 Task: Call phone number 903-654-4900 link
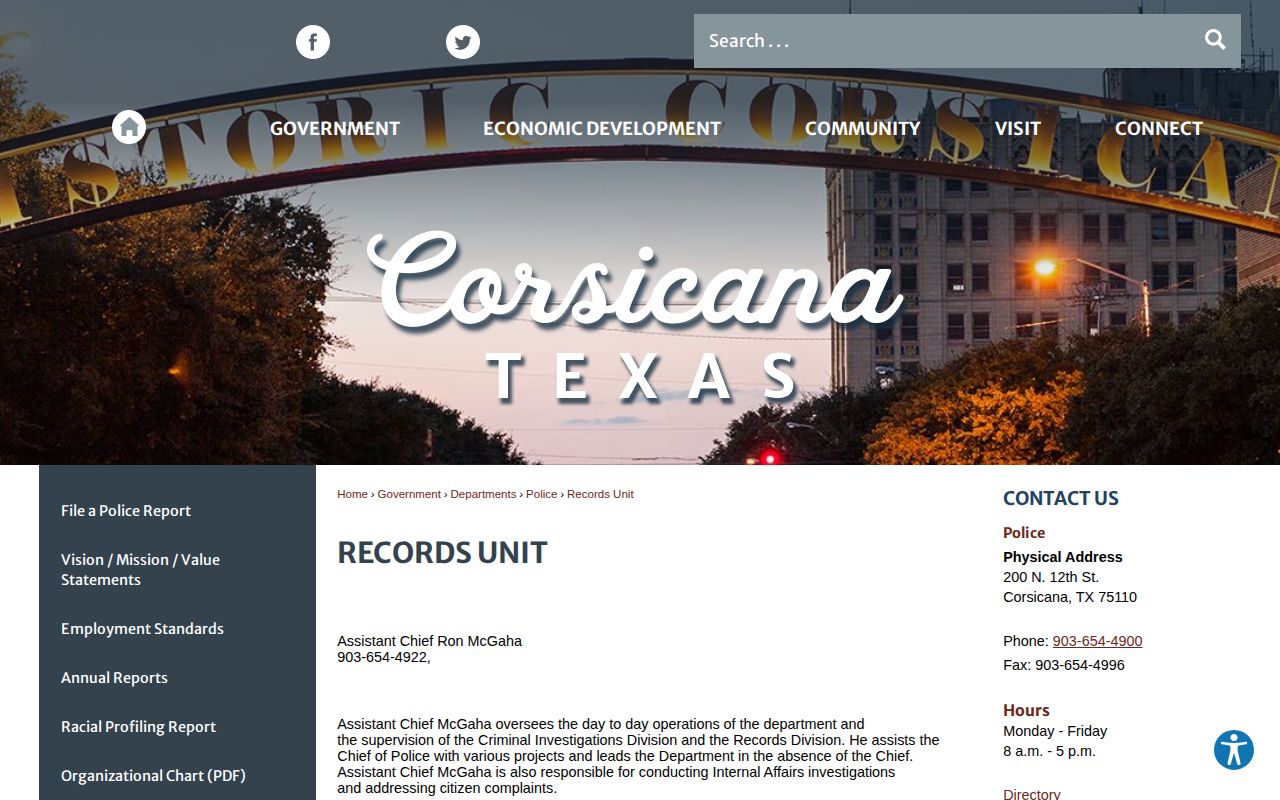pos(1097,641)
